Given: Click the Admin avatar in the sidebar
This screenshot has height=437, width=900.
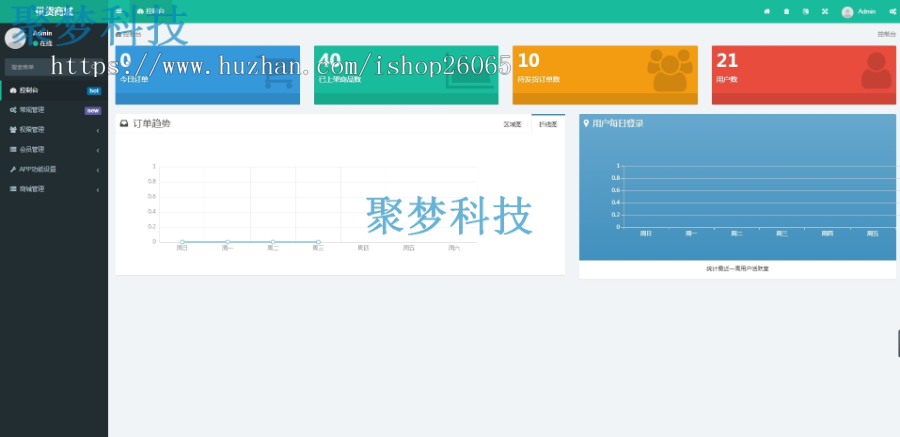Looking at the screenshot, I should point(15,38).
